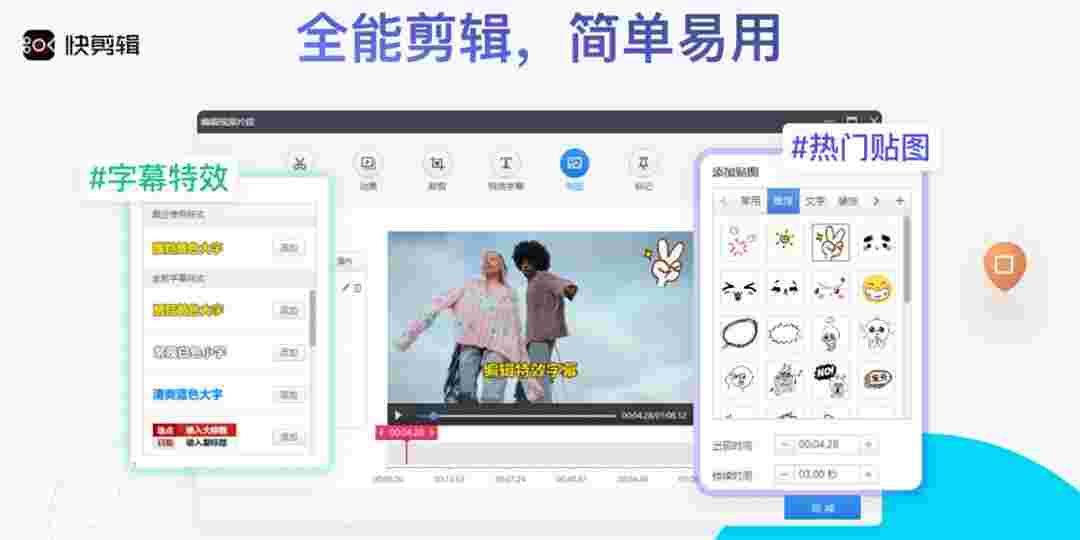
Task: Click the subtitle style list scrollbar
Action: (313, 318)
